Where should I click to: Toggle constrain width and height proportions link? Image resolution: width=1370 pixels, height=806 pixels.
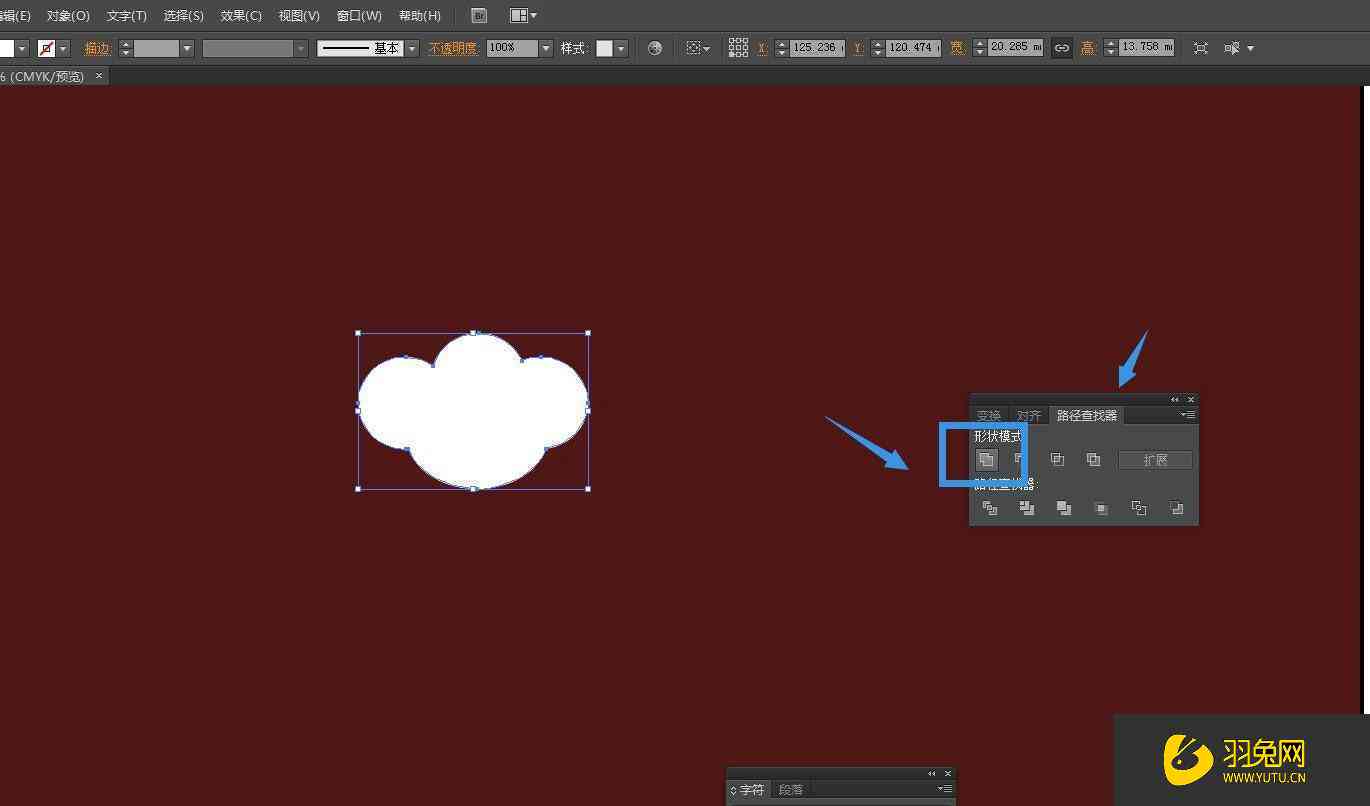(x=1061, y=48)
